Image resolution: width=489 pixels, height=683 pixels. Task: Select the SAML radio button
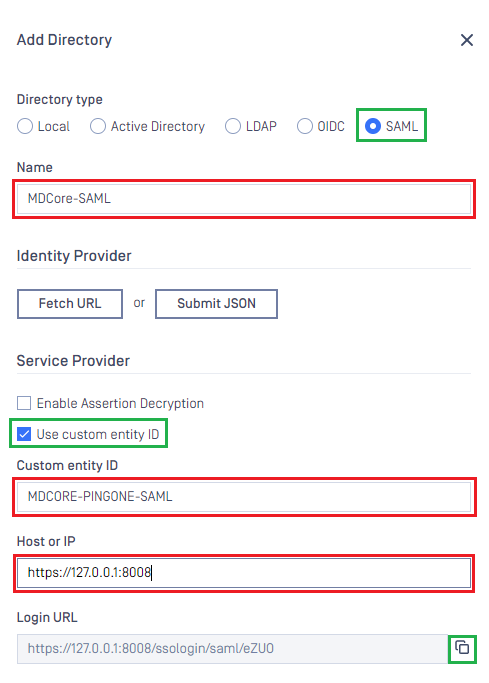373,126
